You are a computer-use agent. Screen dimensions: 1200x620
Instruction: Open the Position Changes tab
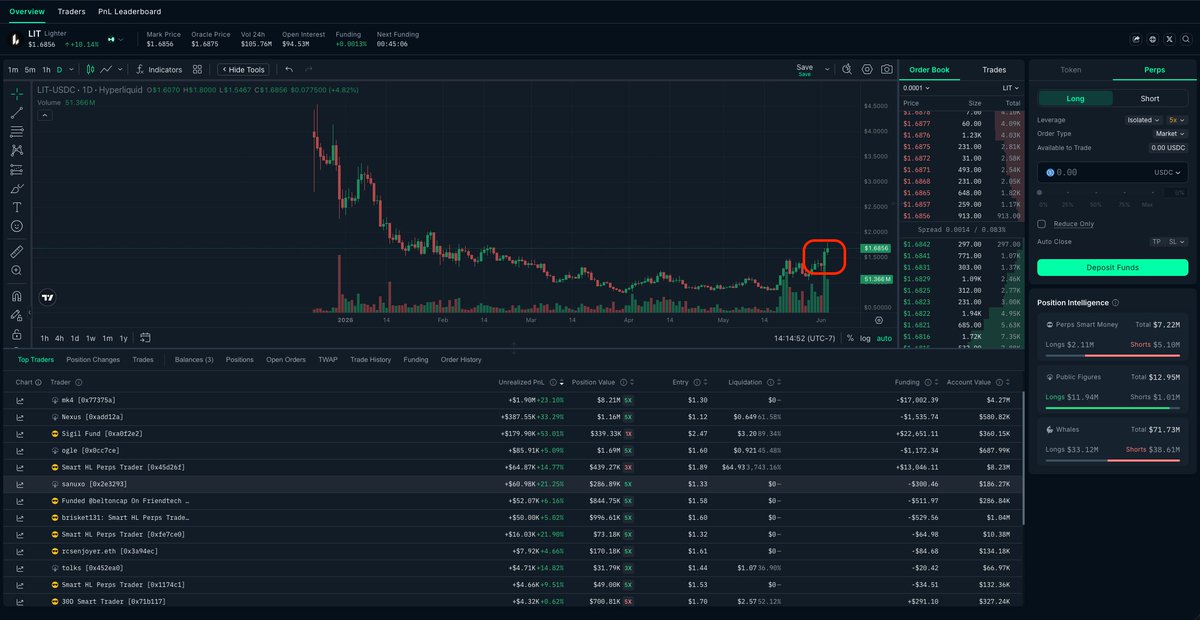pyautogui.click(x=93, y=359)
